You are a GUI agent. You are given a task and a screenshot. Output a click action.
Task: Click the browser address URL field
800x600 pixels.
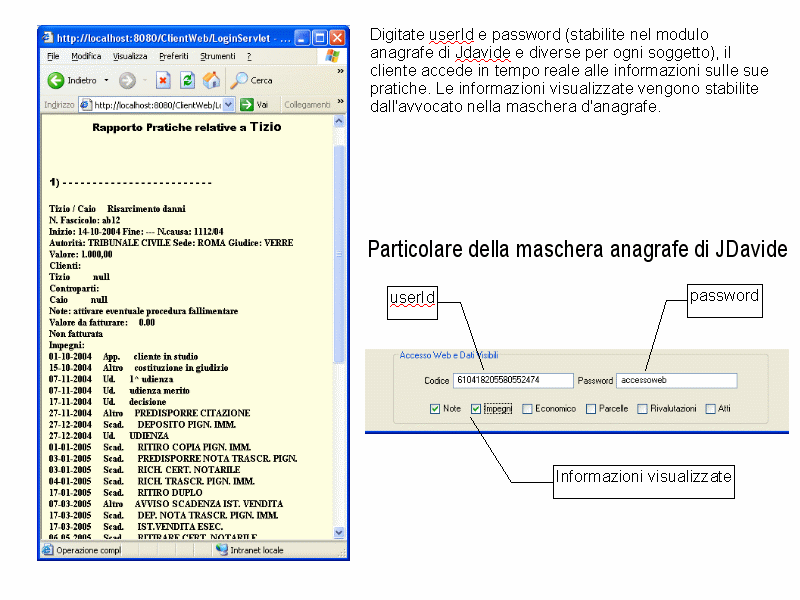[157, 105]
